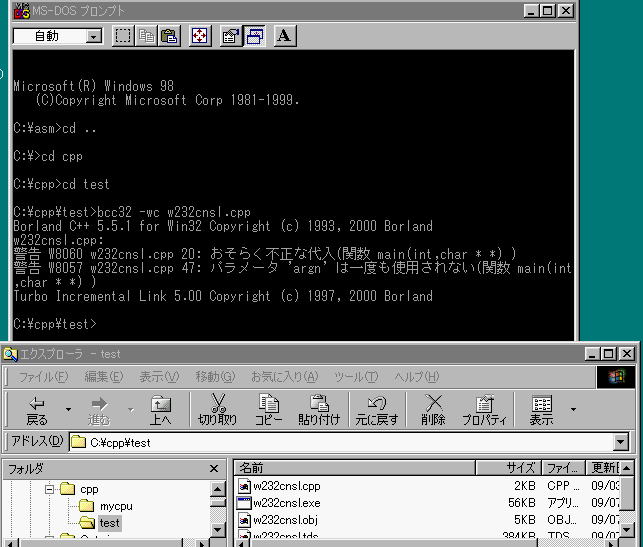
Task: Open the 表示(V) menu in Explorer
Action: 159,376
